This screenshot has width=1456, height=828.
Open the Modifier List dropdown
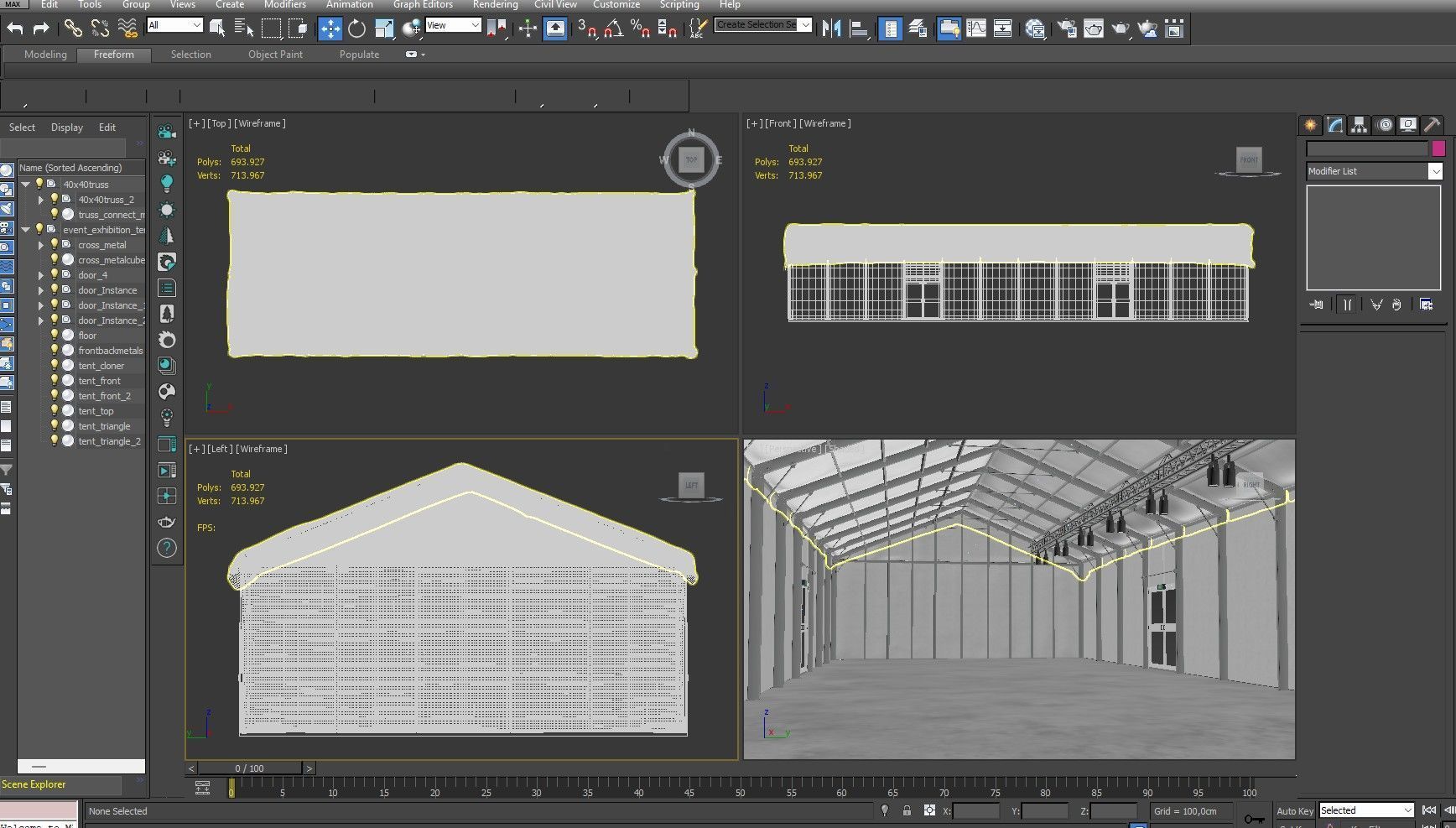[x=1435, y=171]
